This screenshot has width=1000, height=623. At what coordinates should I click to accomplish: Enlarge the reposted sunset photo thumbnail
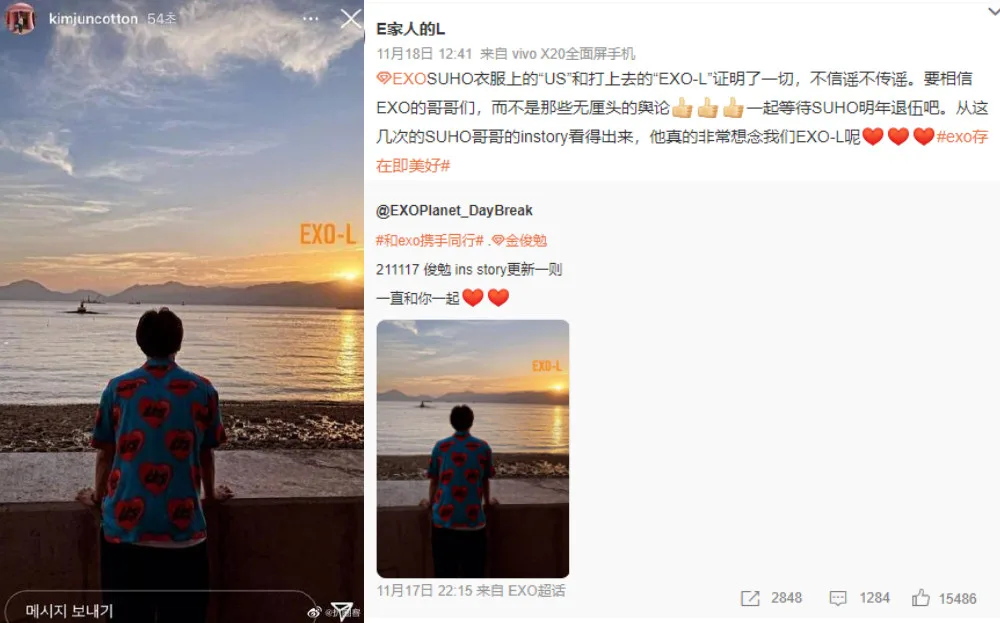click(x=473, y=449)
